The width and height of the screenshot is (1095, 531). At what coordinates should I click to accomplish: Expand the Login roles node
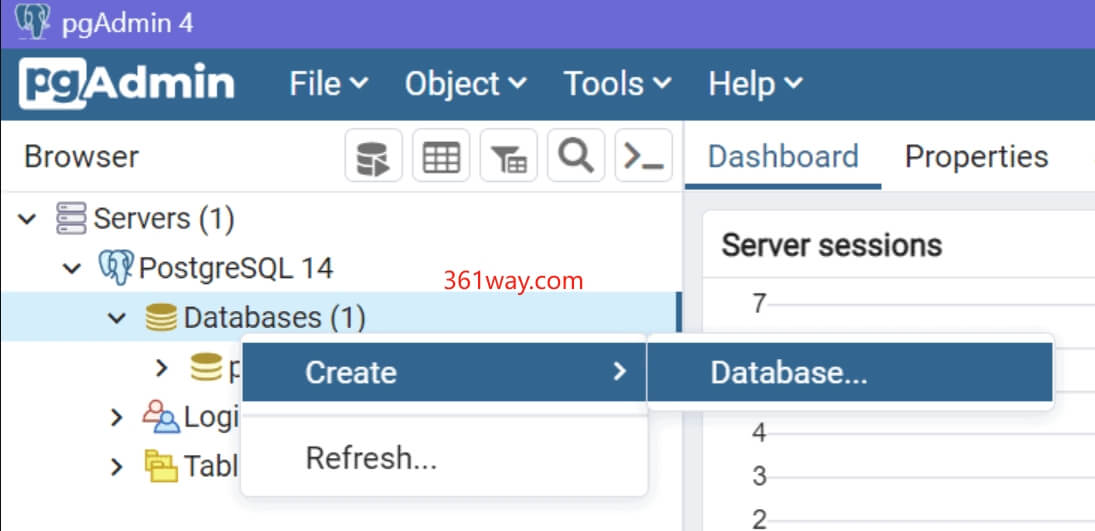(x=117, y=417)
